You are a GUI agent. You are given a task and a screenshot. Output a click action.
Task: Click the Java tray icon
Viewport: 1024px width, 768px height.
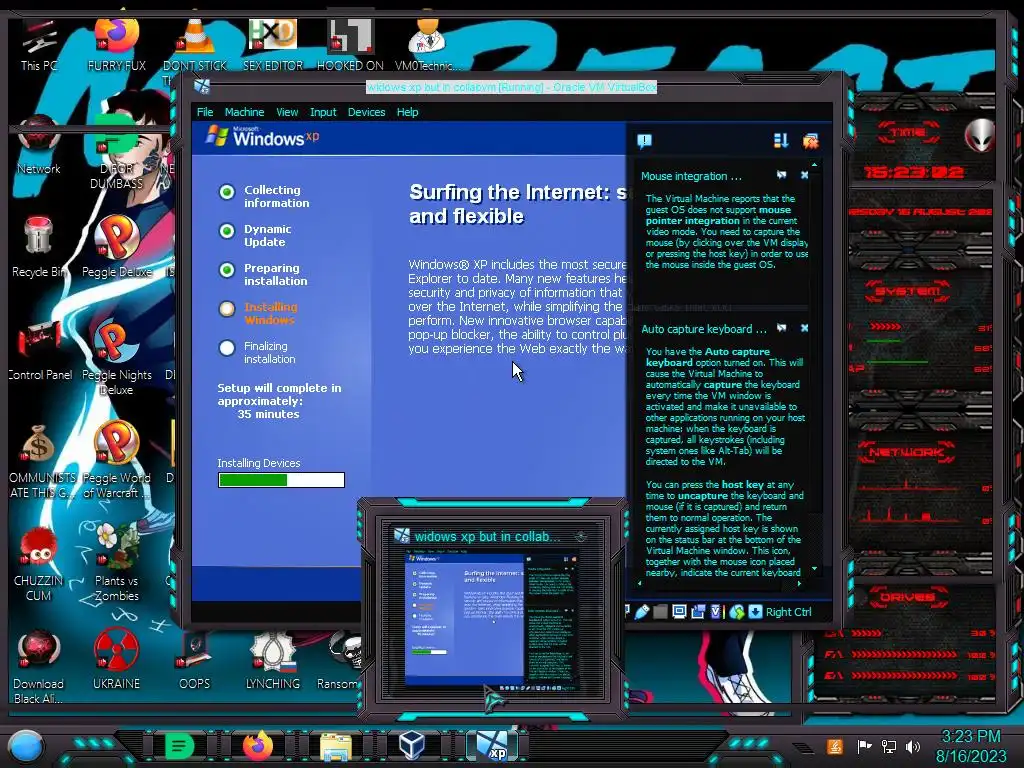[x=835, y=746]
